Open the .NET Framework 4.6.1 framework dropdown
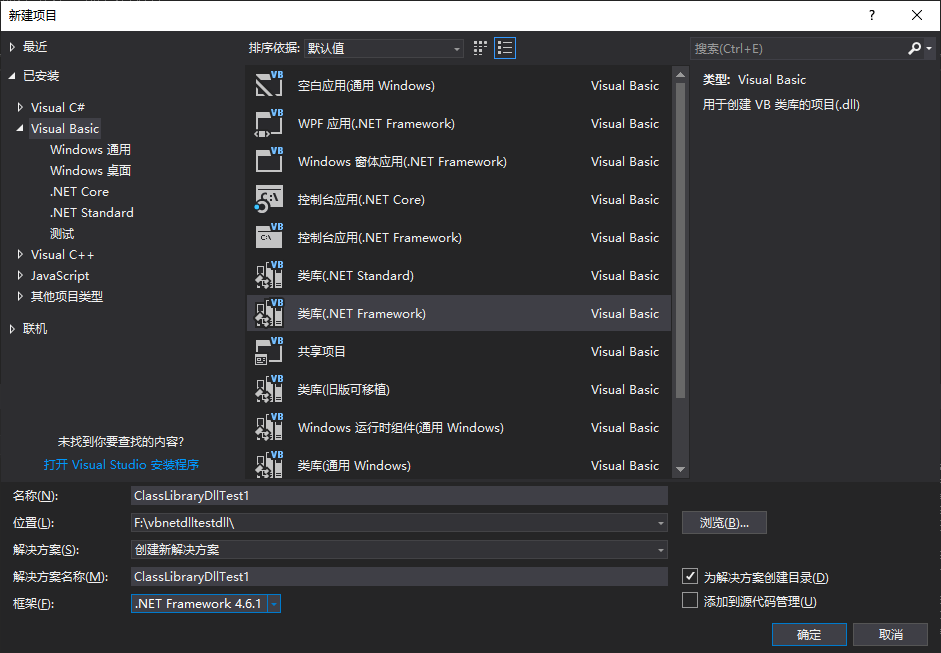This screenshot has width=941, height=653. pyautogui.click(x=273, y=603)
